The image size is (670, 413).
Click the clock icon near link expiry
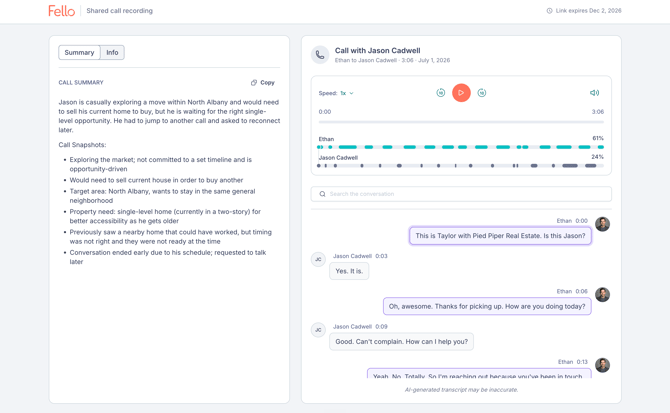click(x=550, y=11)
